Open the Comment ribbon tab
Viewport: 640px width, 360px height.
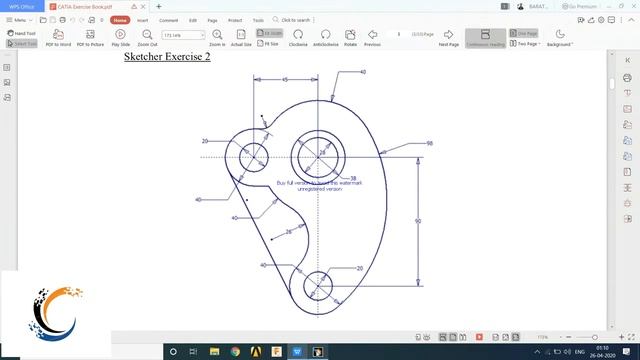pyautogui.click(x=169, y=20)
